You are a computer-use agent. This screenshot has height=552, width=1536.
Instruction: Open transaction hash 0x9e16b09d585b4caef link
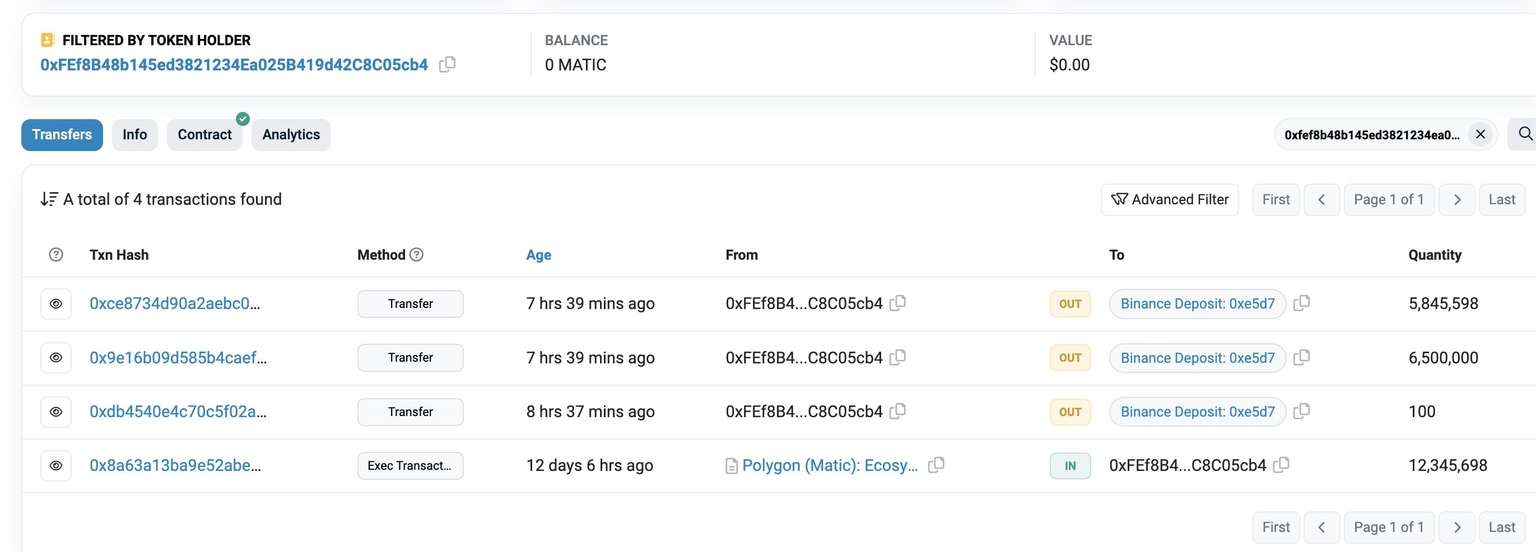178,358
